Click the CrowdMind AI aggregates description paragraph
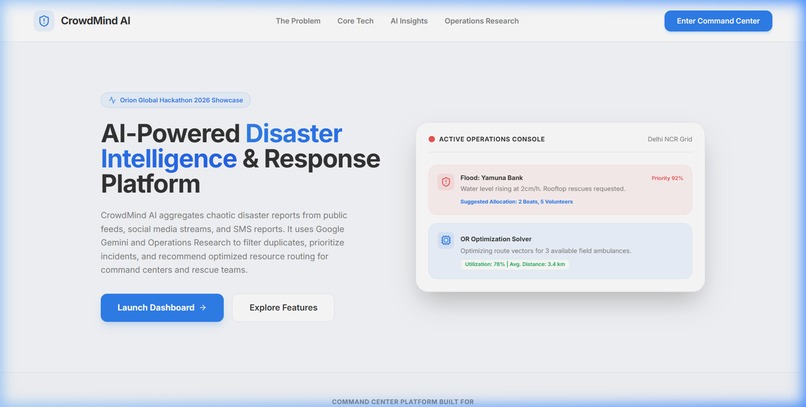806x407 pixels. click(x=224, y=243)
